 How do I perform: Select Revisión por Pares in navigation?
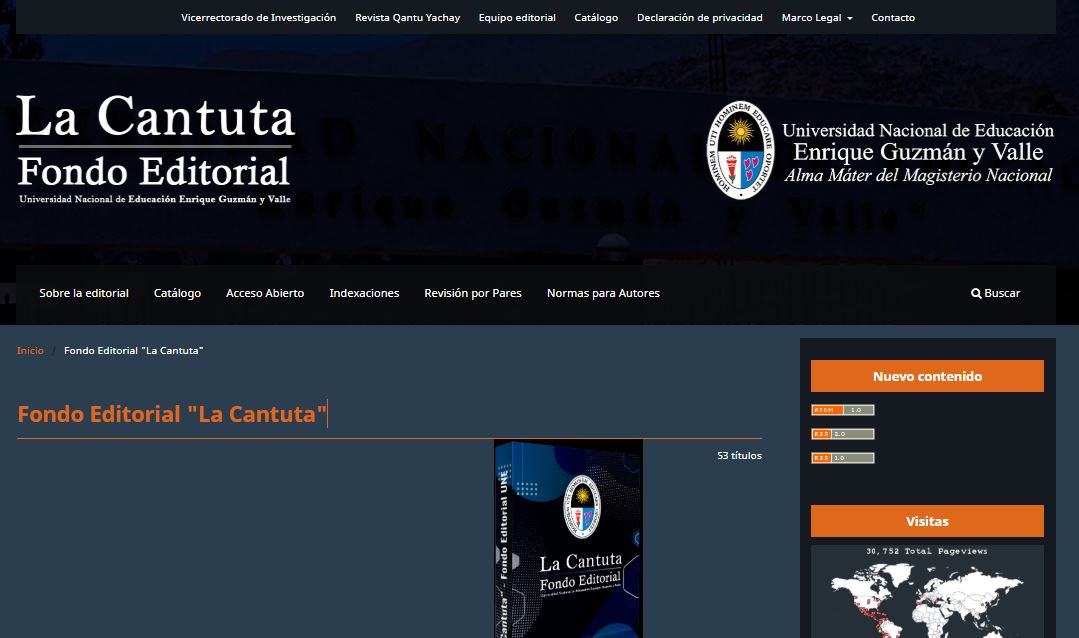[x=472, y=293]
